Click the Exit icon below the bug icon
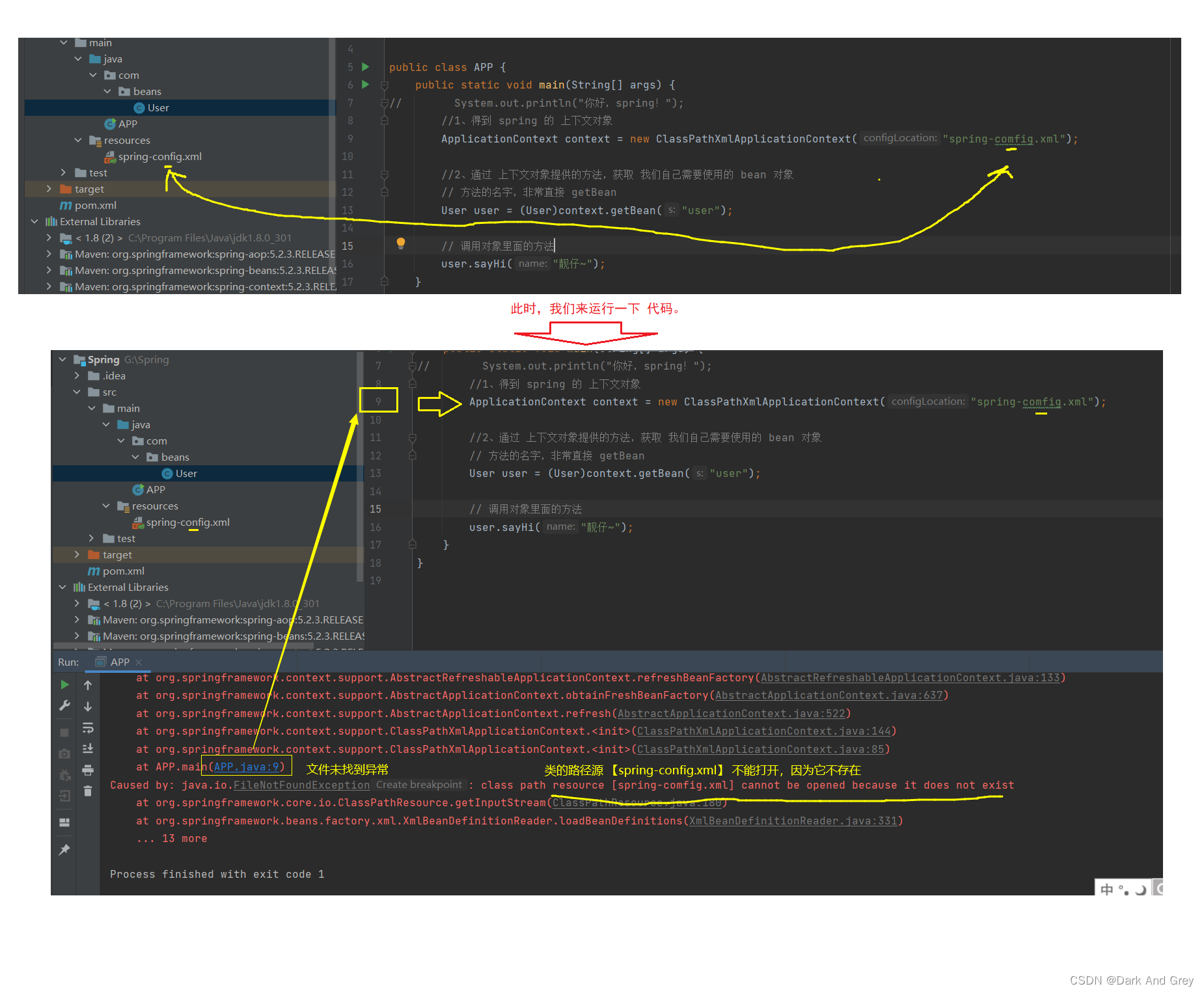This screenshot has height=993, width=1204. [64, 796]
